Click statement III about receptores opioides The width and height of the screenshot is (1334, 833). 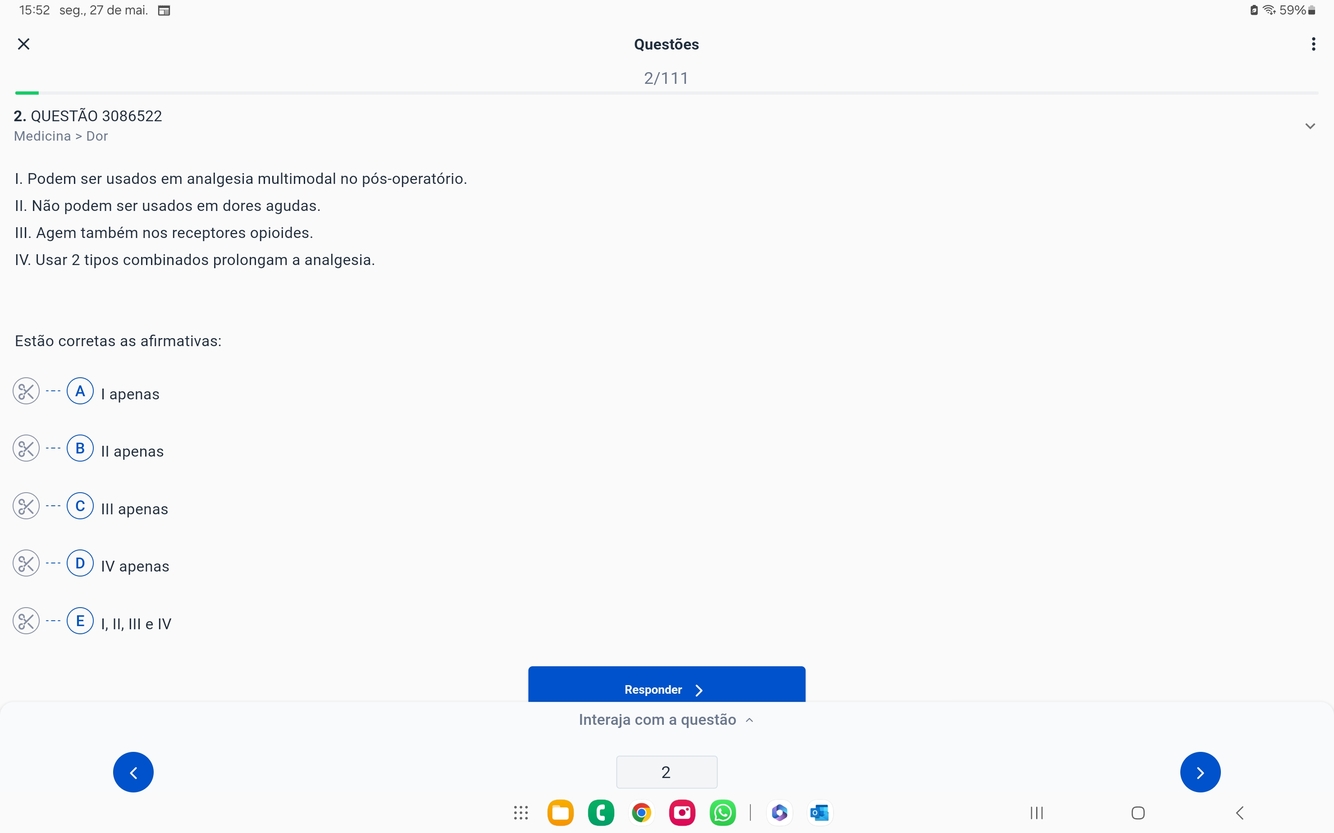(x=164, y=233)
